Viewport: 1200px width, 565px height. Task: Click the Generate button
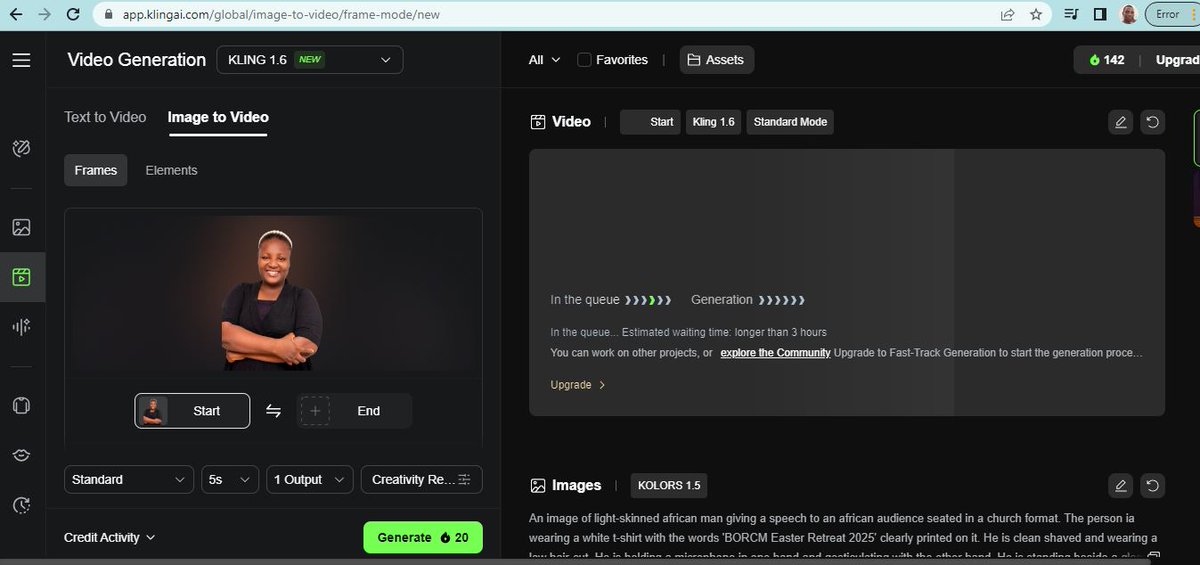point(423,538)
